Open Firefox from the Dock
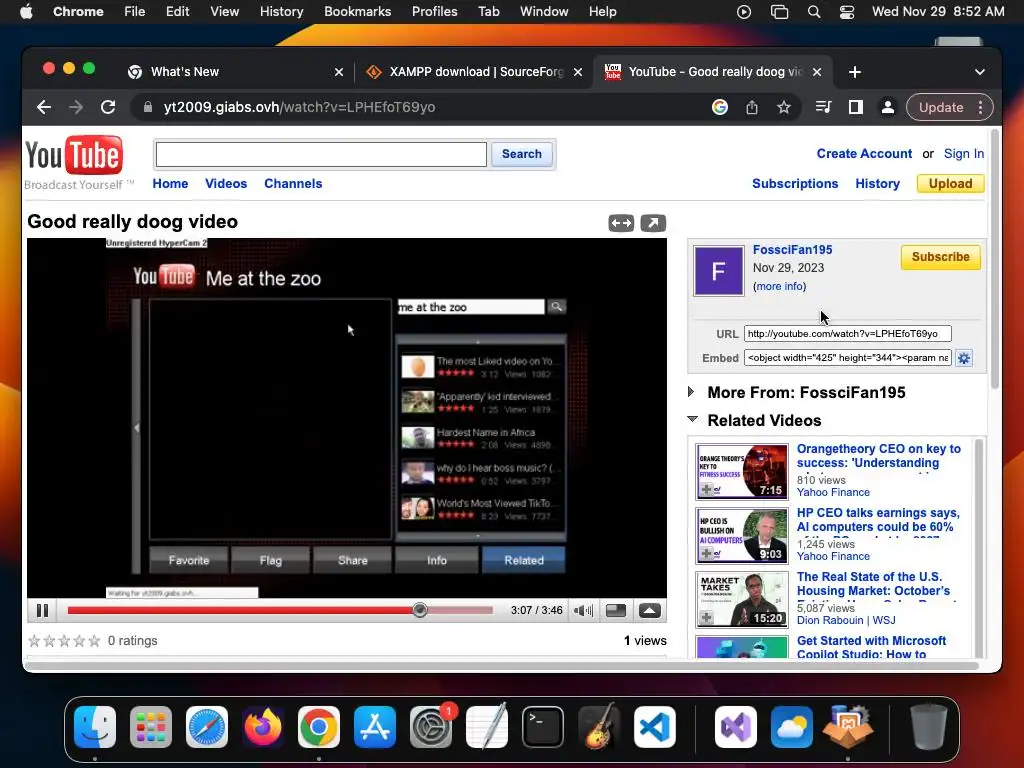 pyautogui.click(x=263, y=727)
